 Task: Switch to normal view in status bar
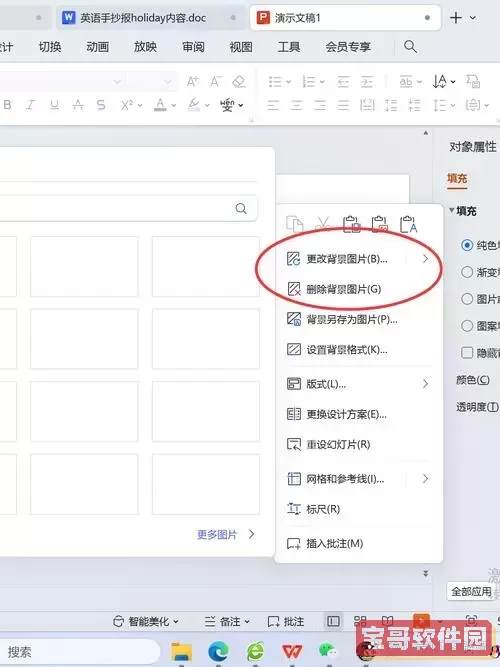333,621
